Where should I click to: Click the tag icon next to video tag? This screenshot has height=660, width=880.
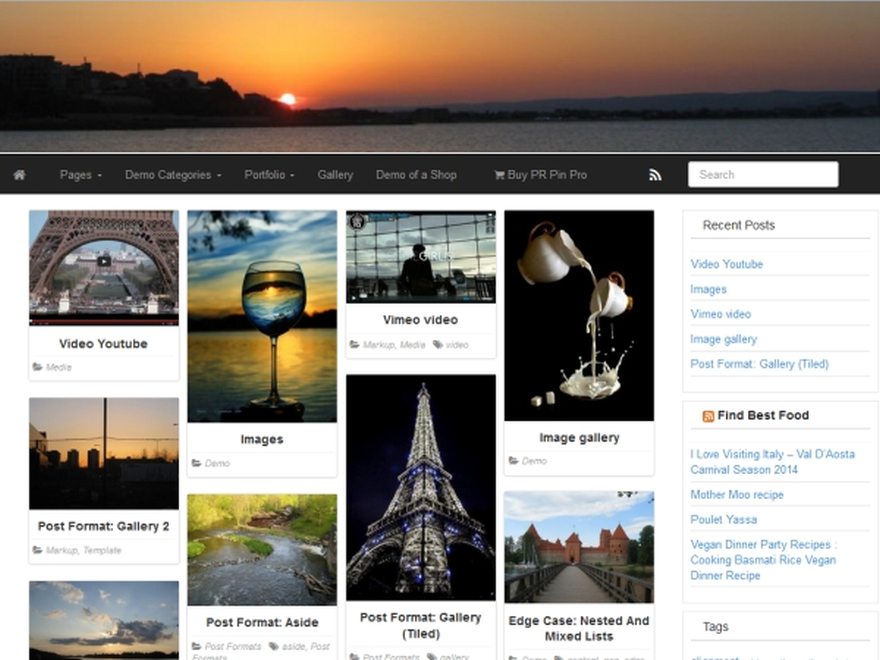[438, 345]
